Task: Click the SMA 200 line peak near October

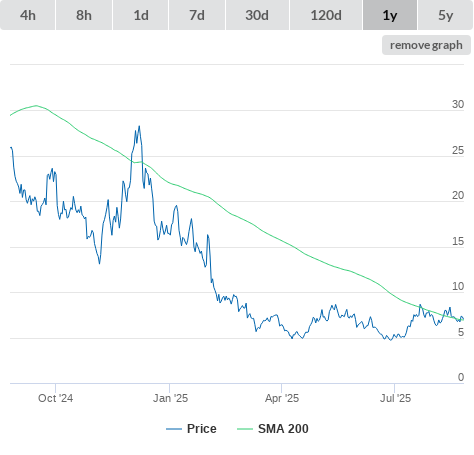Action: coord(36,106)
